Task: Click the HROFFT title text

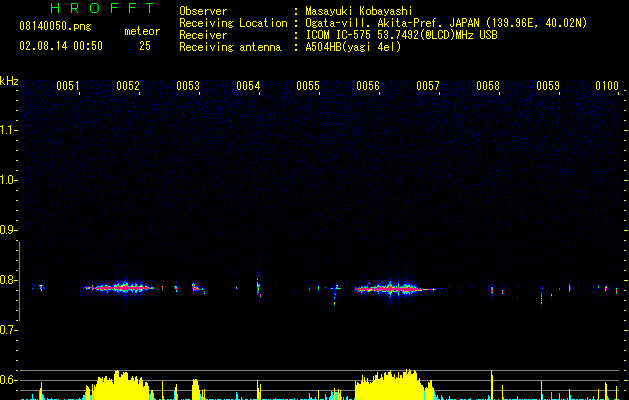Action: click(103, 8)
